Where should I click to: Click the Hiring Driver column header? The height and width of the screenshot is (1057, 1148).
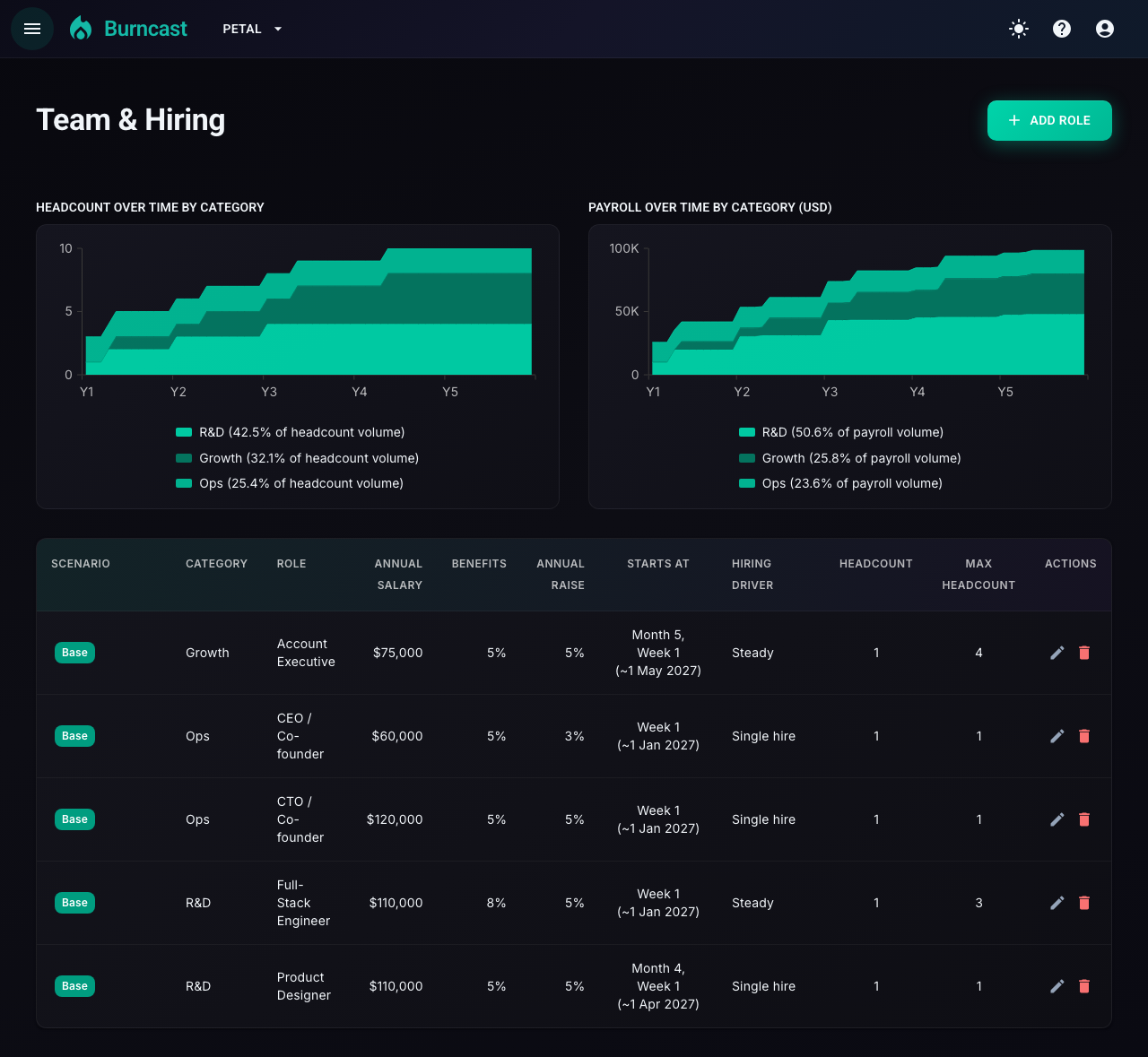[x=752, y=575]
